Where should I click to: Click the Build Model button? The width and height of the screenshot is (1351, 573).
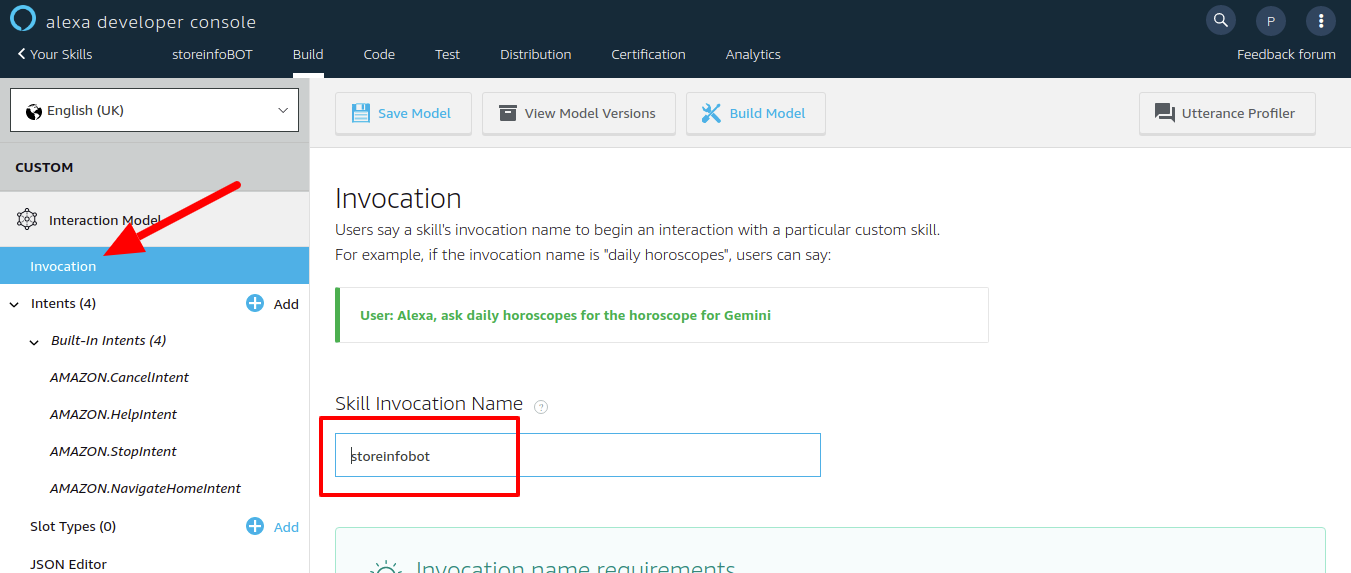point(755,113)
